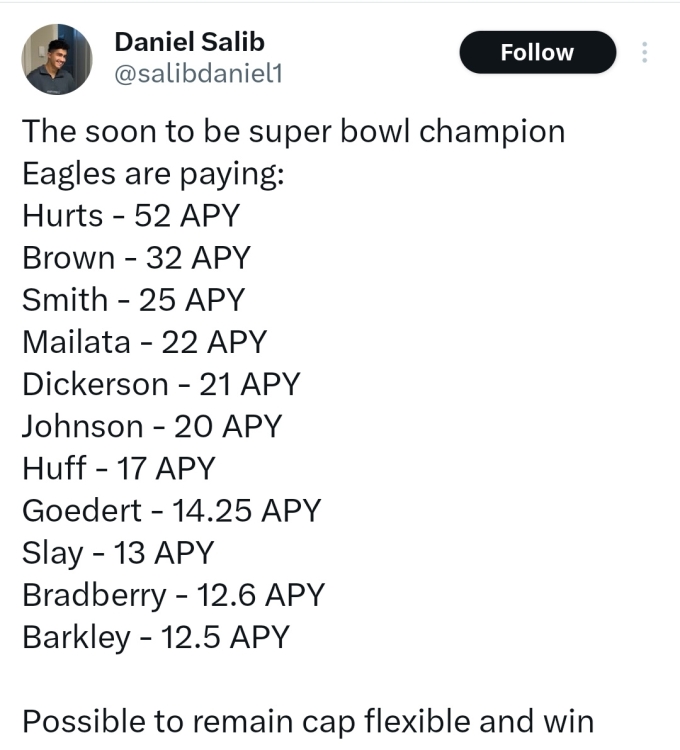Viewport: 680px width, 750px height.
Task: Select the 'Barkley - 12.5 APY' line
Action: click(156, 638)
